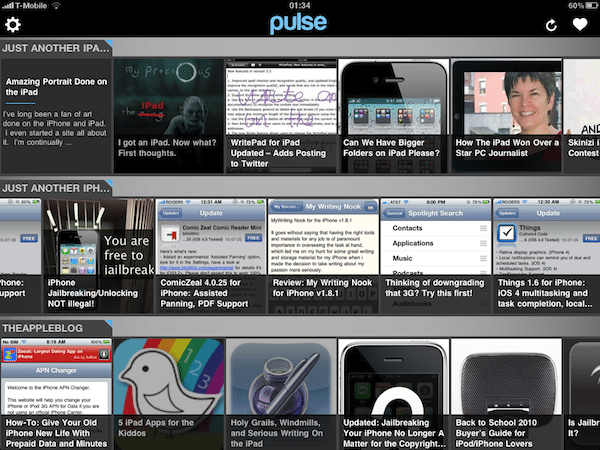Open 'Review: My Writing Nook' story
This screenshot has width=600, height=450.
click(324, 256)
